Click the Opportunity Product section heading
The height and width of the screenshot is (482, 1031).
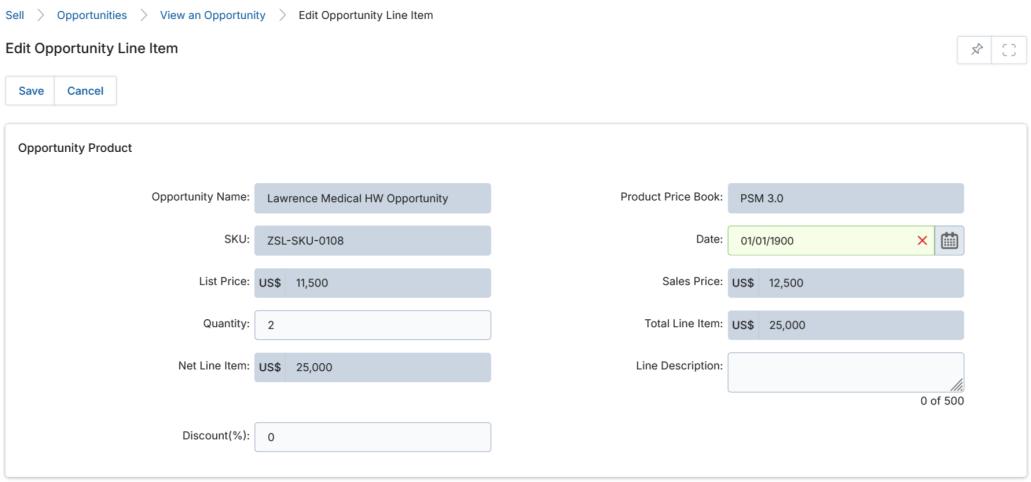point(75,148)
